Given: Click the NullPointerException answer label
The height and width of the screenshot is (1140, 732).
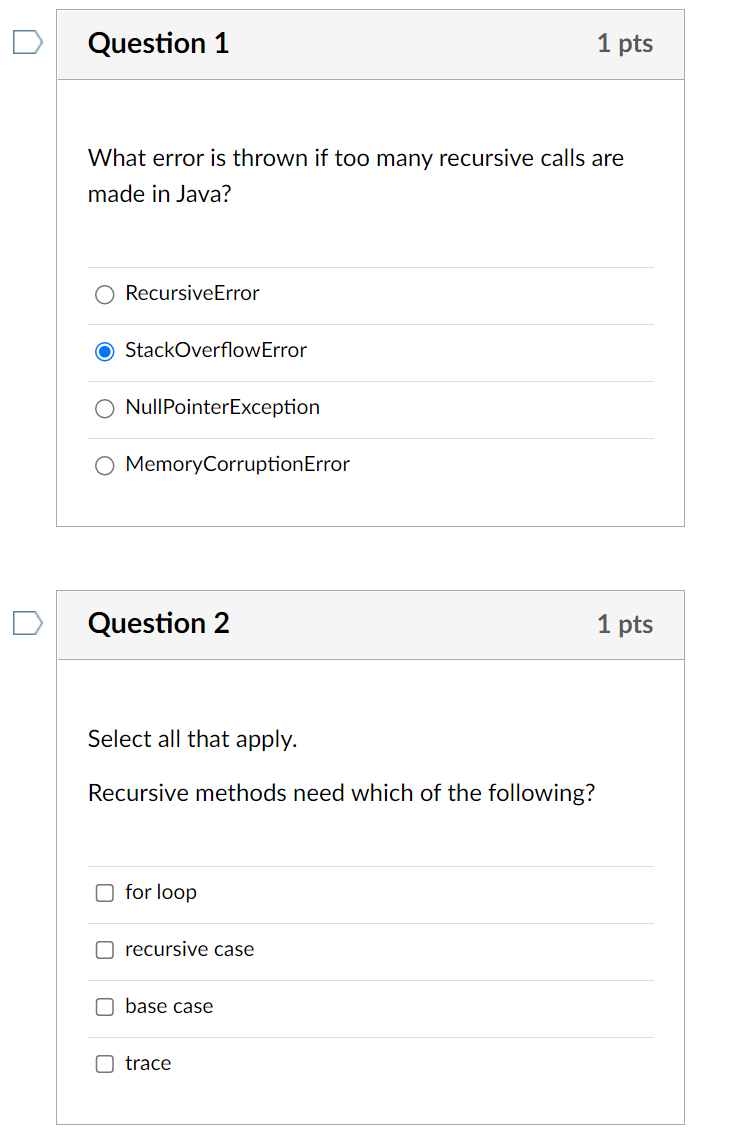Looking at the screenshot, I should click(222, 407).
